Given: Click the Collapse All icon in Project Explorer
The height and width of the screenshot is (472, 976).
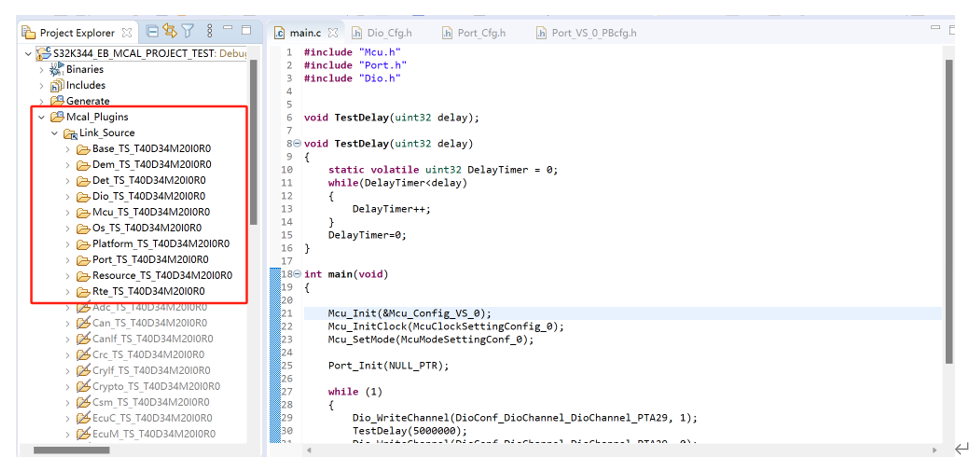Looking at the screenshot, I should coord(152,31).
